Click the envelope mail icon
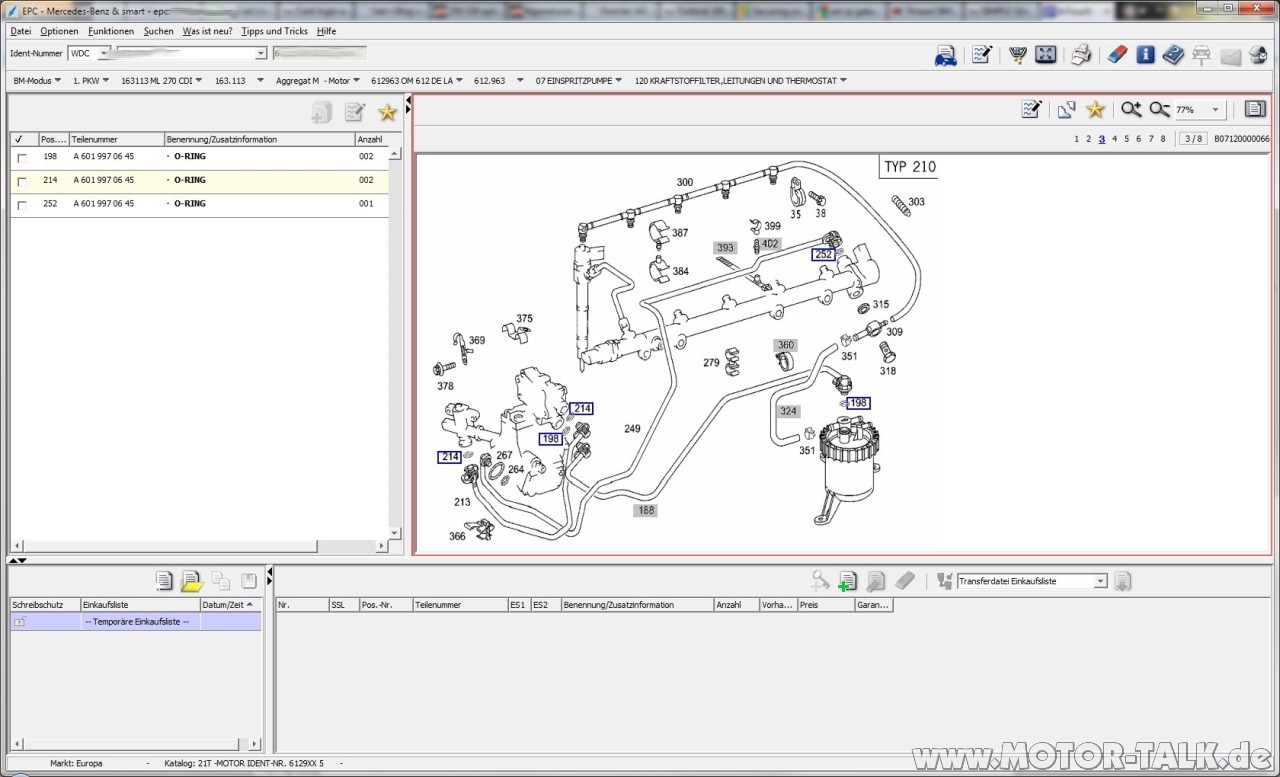The height and width of the screenshot is (777, 1280). pyautogui.click(x=1230, y=56)
